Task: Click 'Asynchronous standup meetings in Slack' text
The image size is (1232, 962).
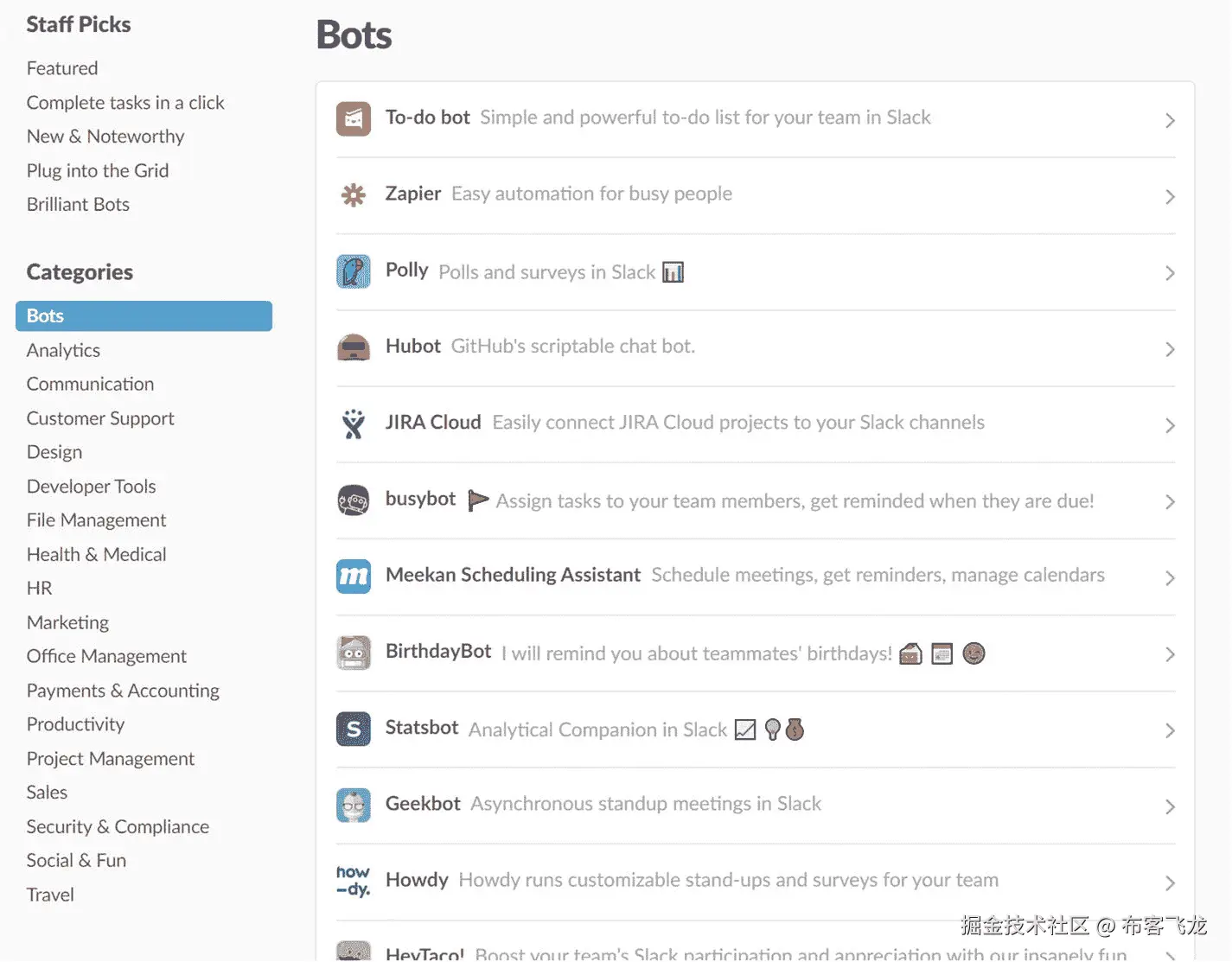Action: point(646,804)
